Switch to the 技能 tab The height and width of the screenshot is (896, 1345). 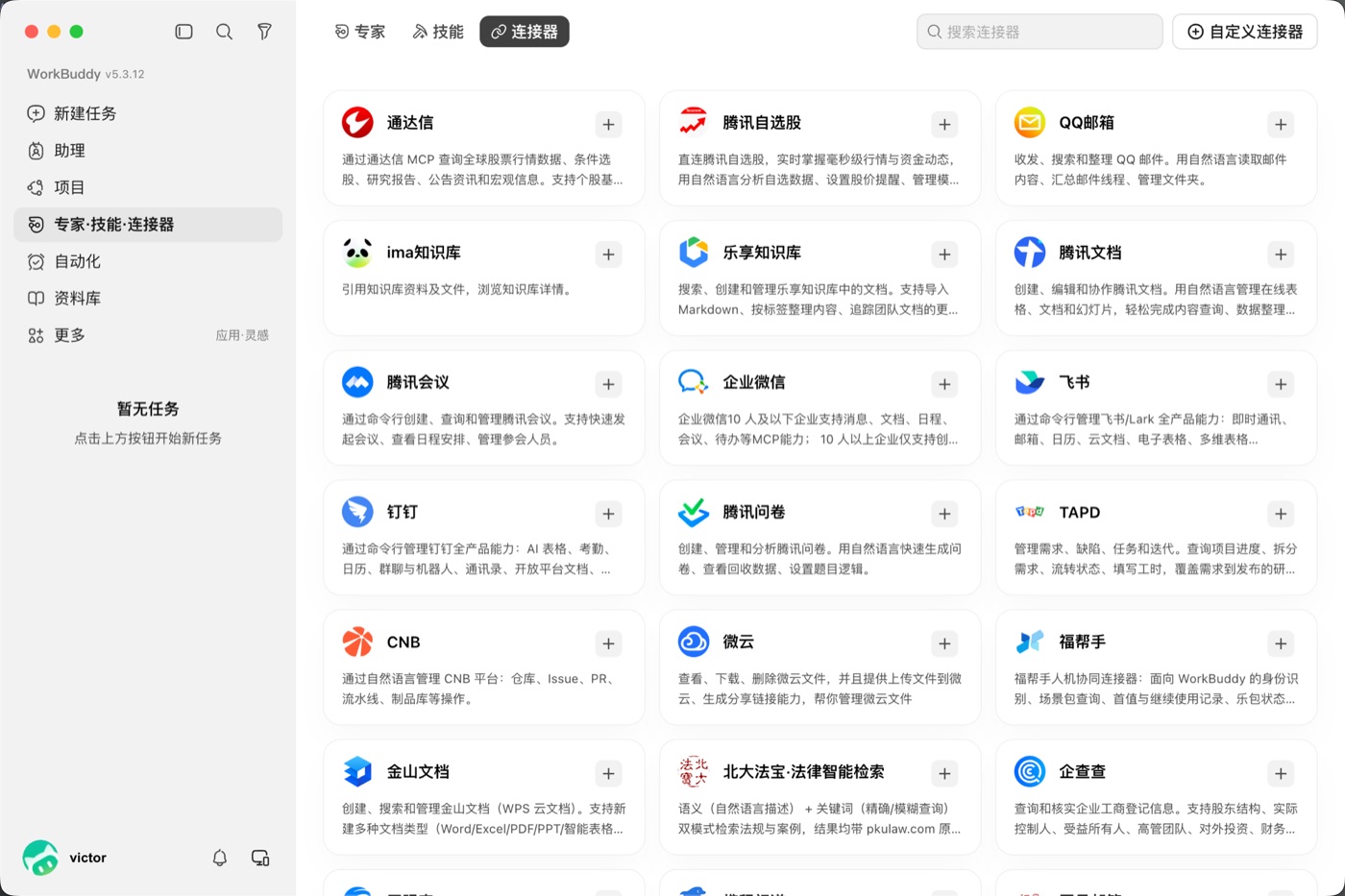[438, 32]
